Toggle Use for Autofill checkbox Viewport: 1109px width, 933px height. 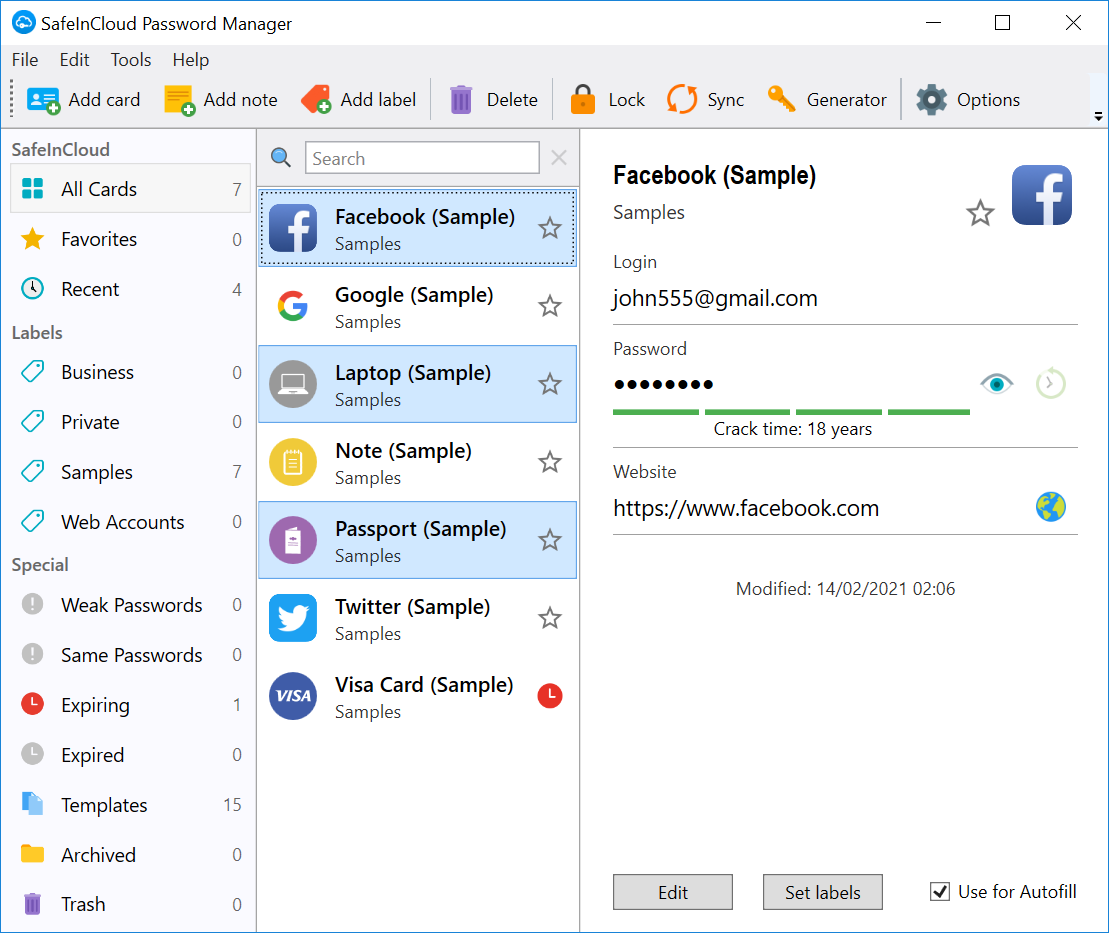point(939,891)
